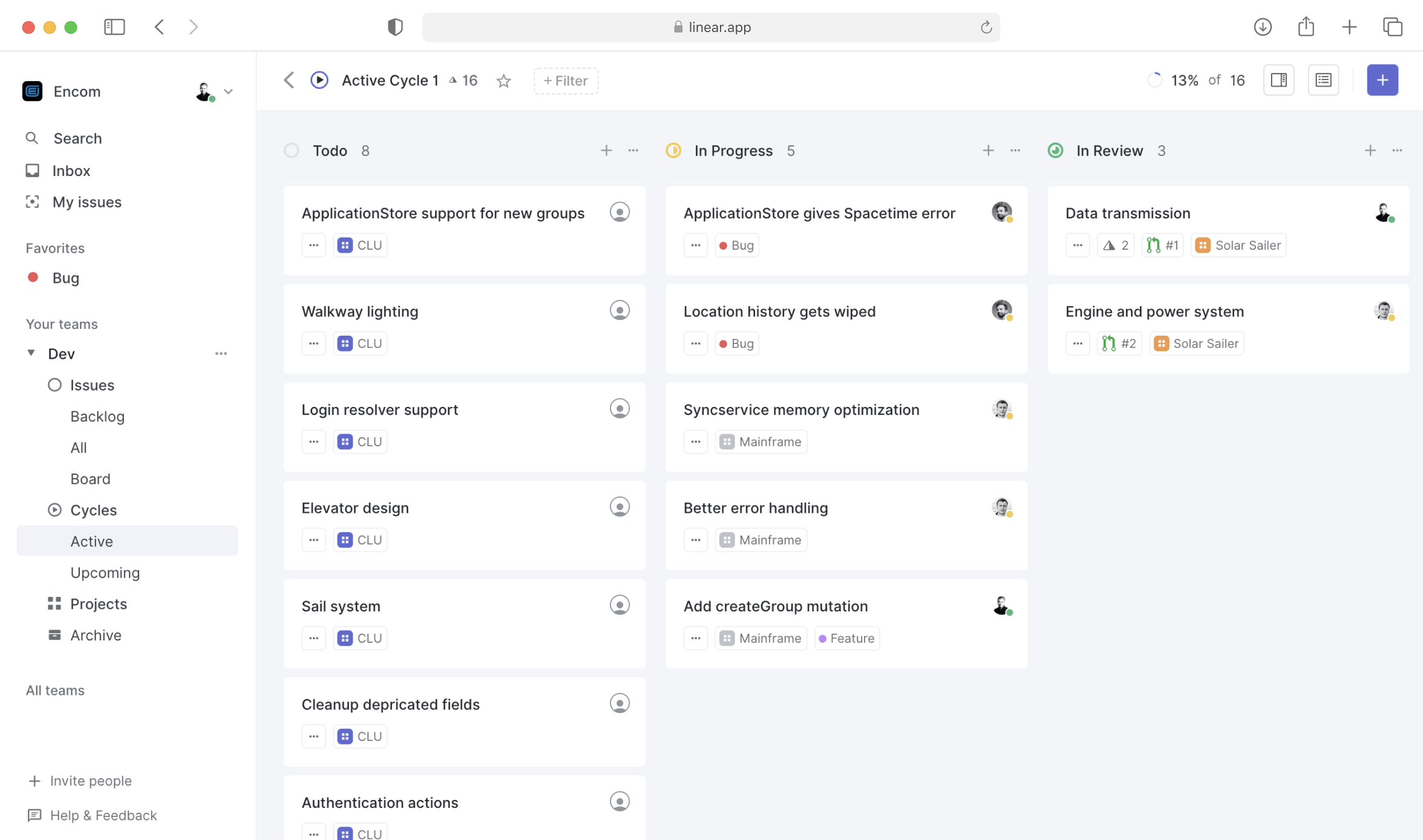
Task: Assign user on Authentication actions card
Action: tap(620, 802)
